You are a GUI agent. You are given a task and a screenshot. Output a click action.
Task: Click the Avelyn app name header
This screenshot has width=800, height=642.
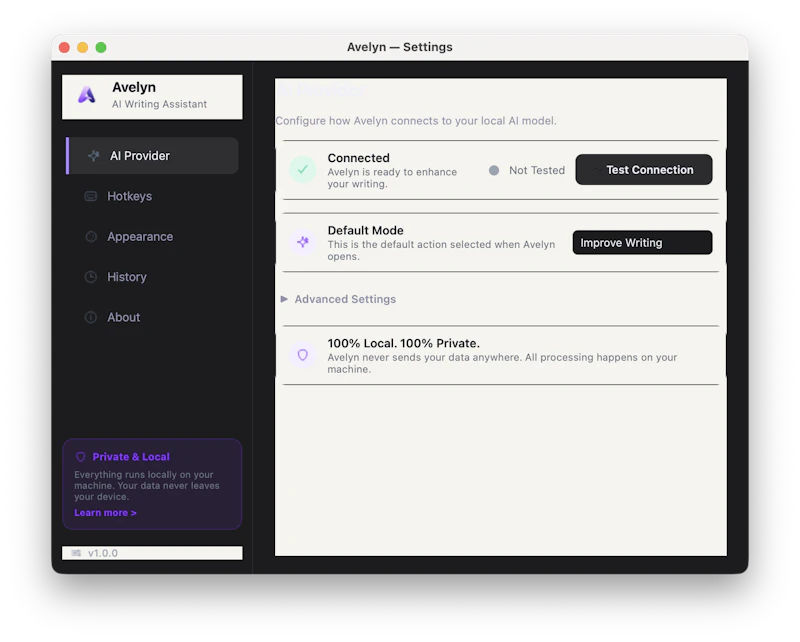(134, 87)
